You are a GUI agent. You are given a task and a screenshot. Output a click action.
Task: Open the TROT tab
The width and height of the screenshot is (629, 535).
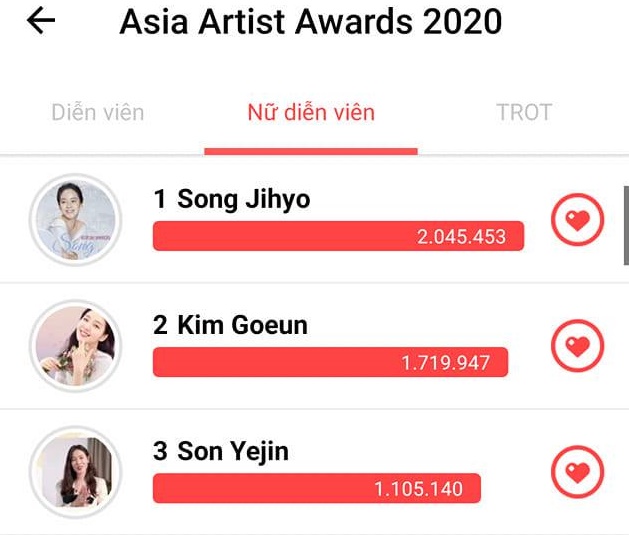coord(524,112)
